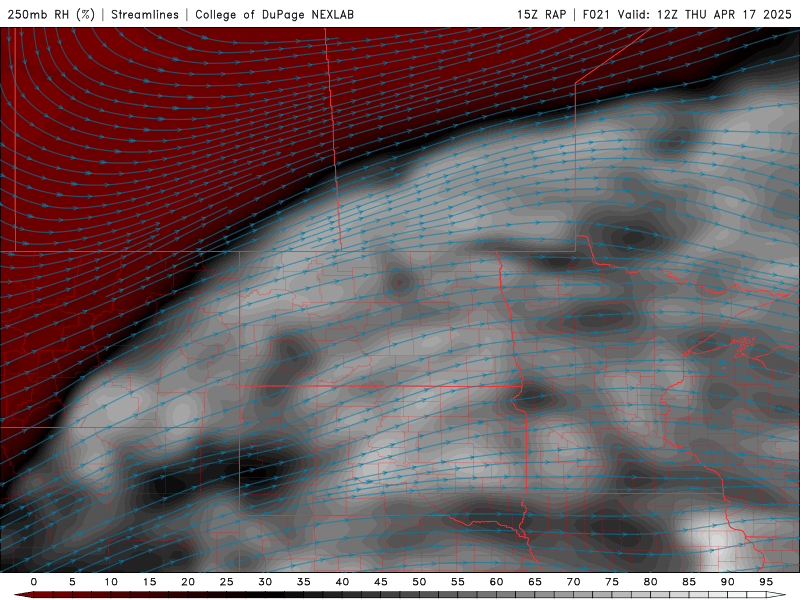Click the '250mb RH (%)' title text
The height and width of the screenshot is (600, 800).
51,14
